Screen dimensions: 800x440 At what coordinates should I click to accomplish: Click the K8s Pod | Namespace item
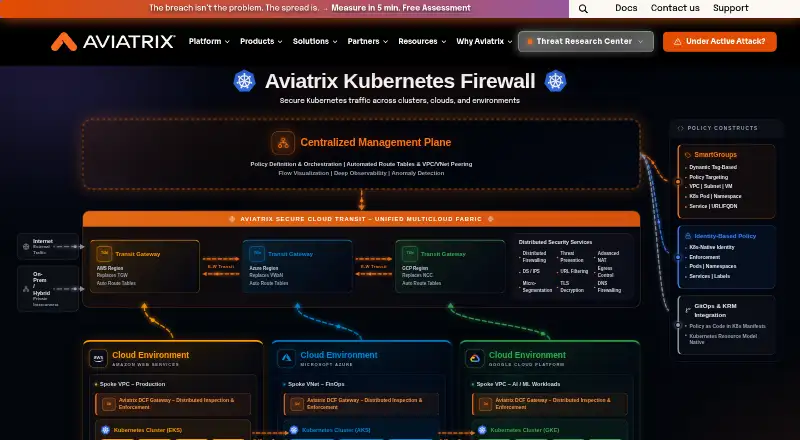[x=715, y=196]
